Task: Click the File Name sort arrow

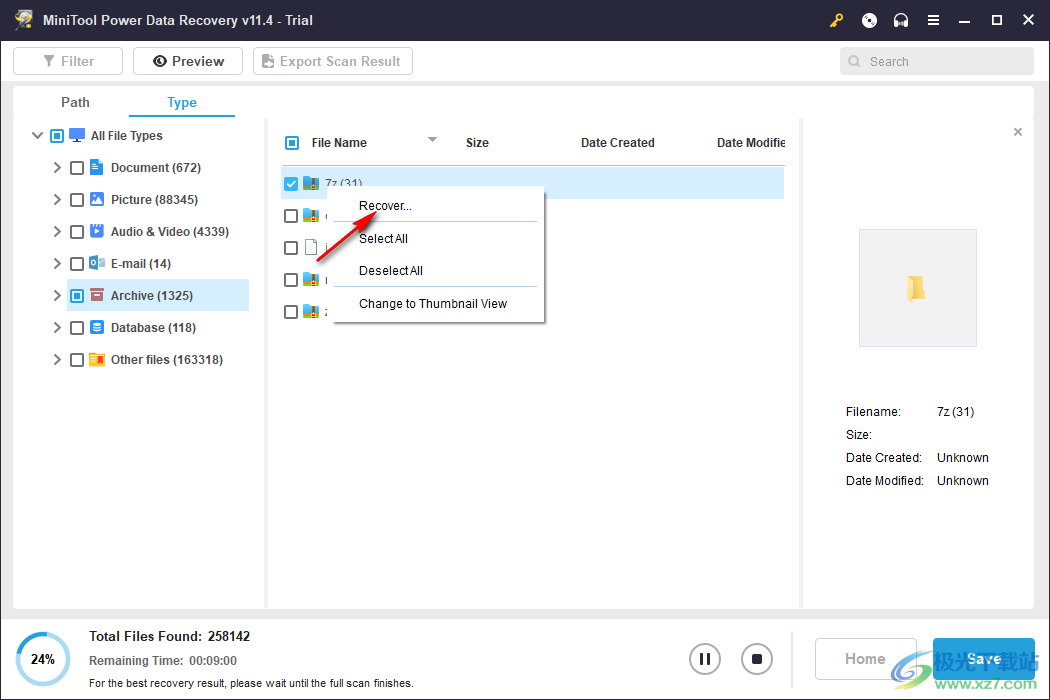Action: [433, 140]
